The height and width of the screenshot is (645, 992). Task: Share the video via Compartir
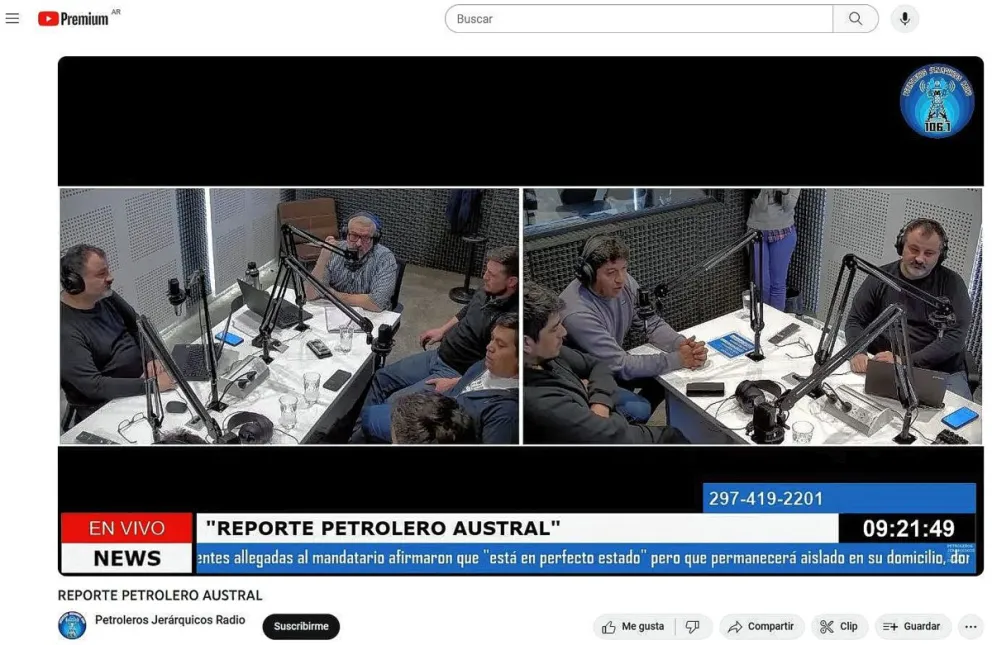pyautogui.click(x=762, y=626)
